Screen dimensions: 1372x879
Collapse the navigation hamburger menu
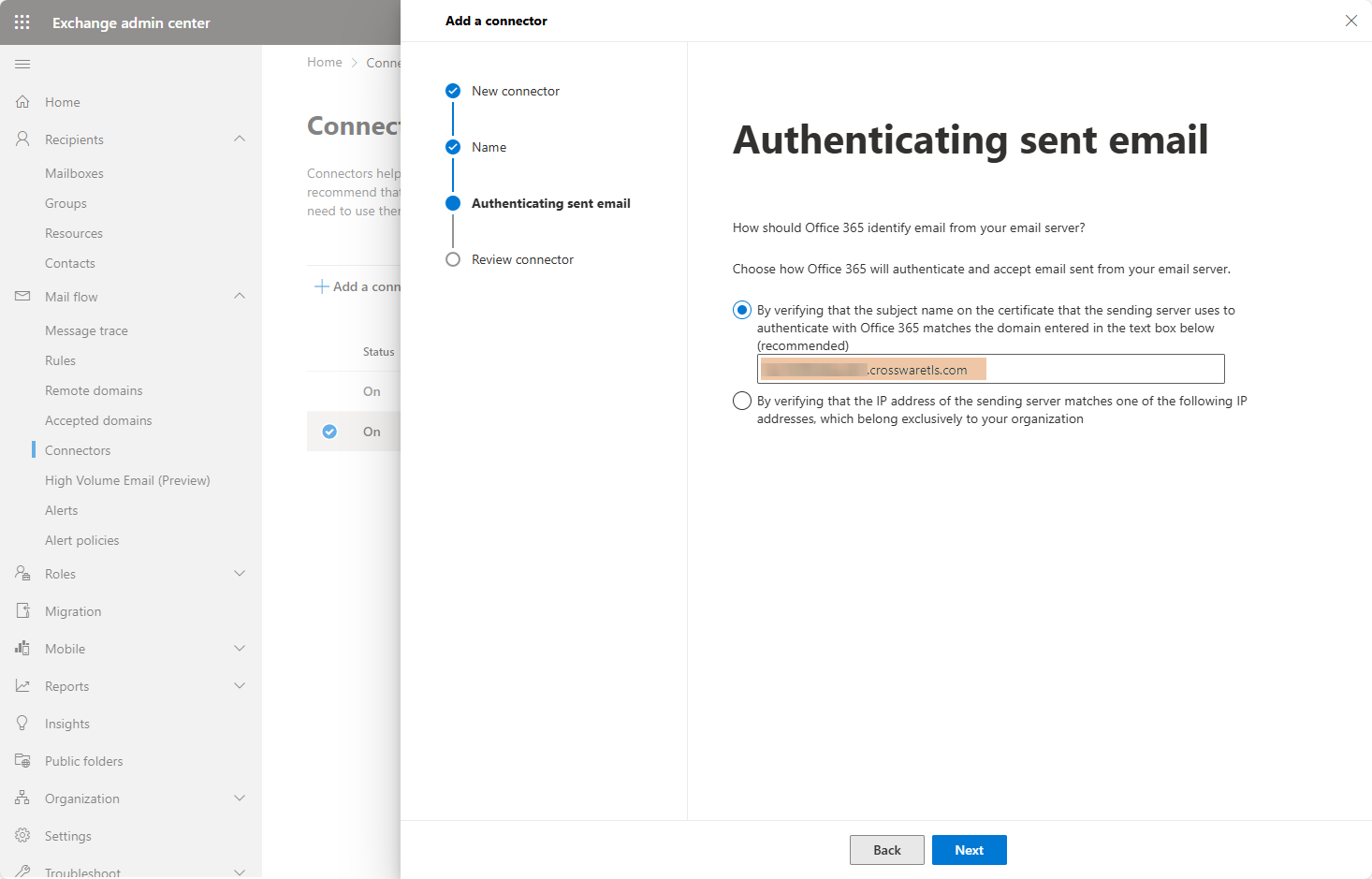22,64
